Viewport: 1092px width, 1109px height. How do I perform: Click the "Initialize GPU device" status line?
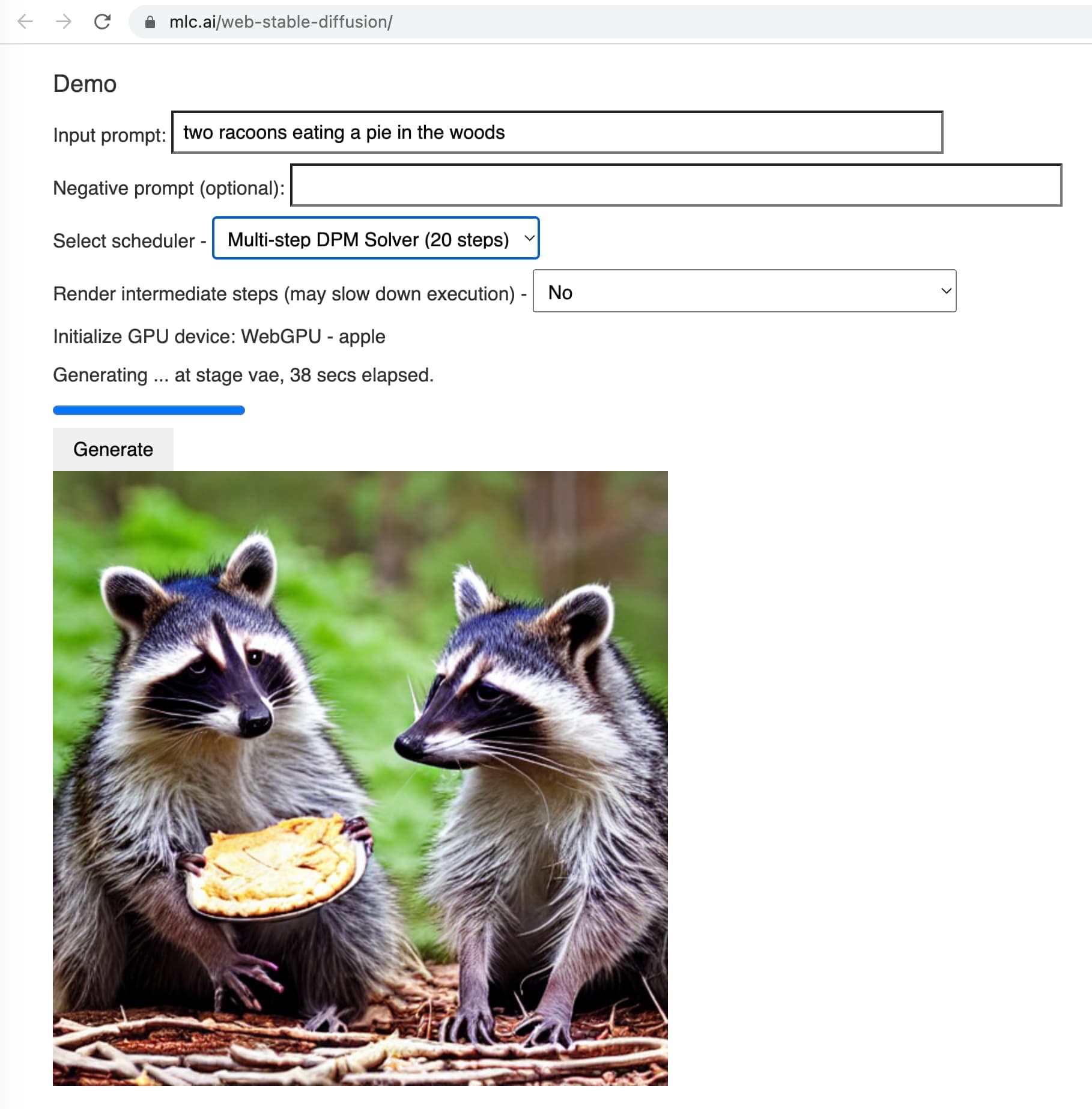(219, 336)
